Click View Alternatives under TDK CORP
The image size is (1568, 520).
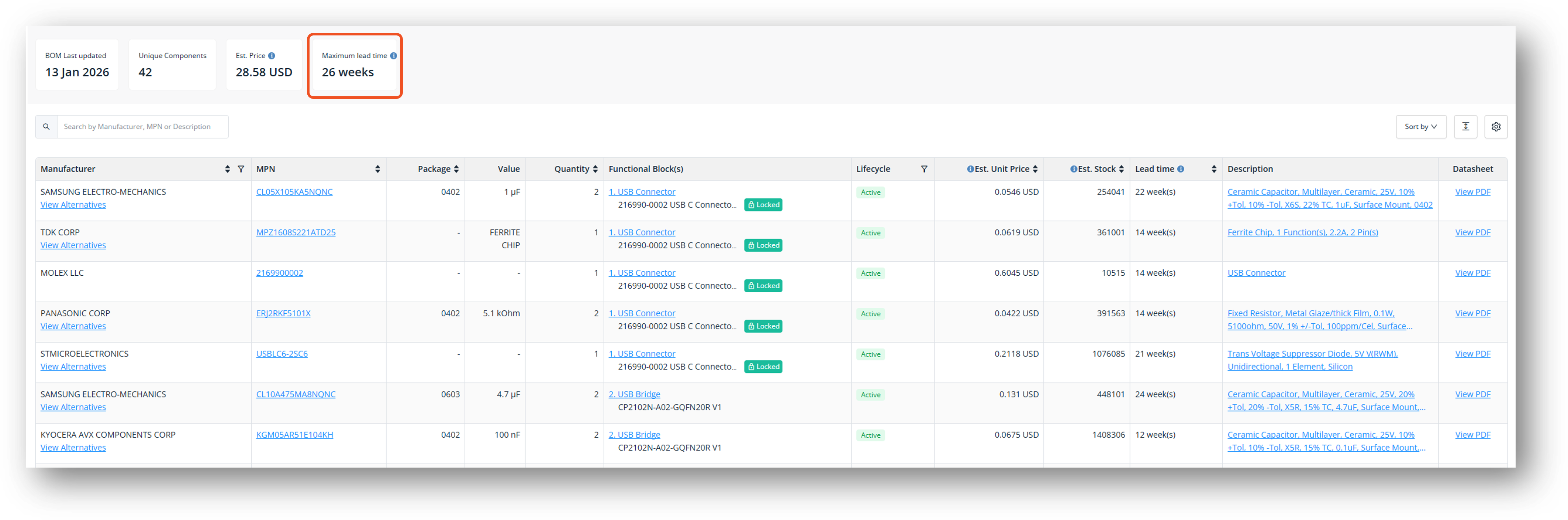[x=73, y=245]
